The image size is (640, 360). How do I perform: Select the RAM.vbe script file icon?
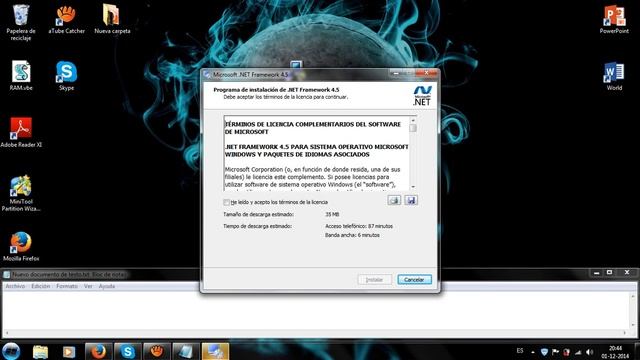click(21, 76)
